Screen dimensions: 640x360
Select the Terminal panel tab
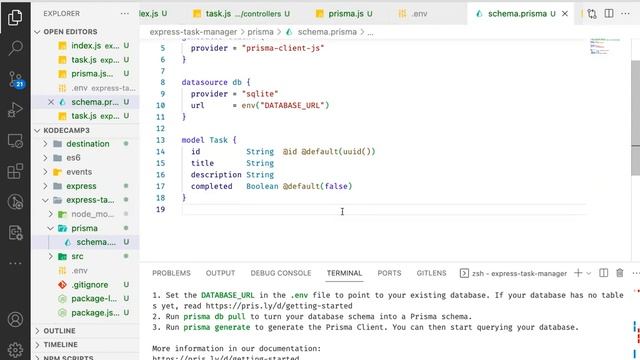(x=344, y=273)
